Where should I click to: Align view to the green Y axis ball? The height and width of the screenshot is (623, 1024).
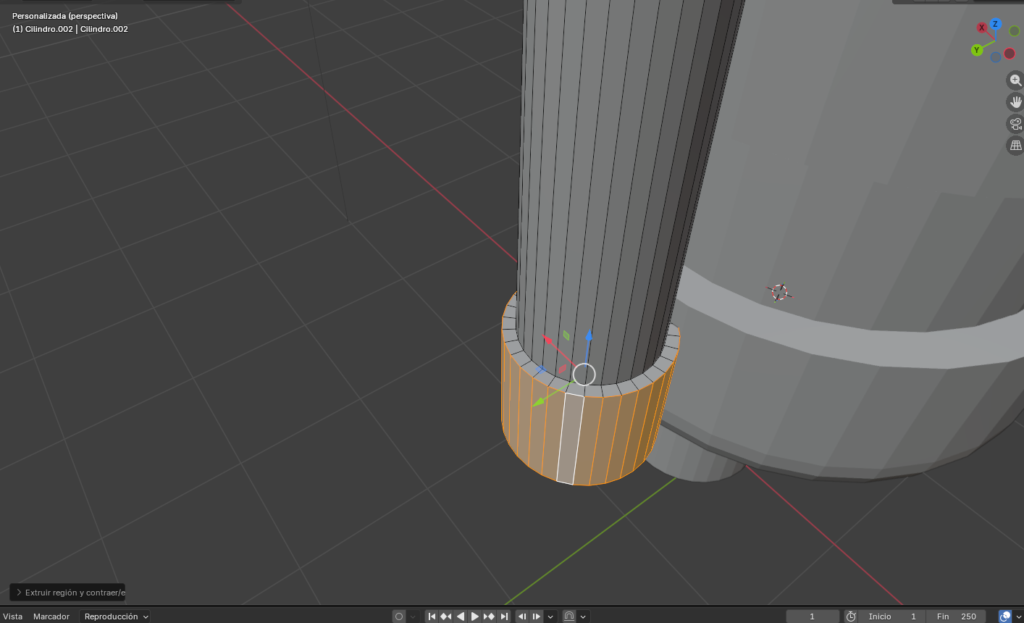[977, 50]
